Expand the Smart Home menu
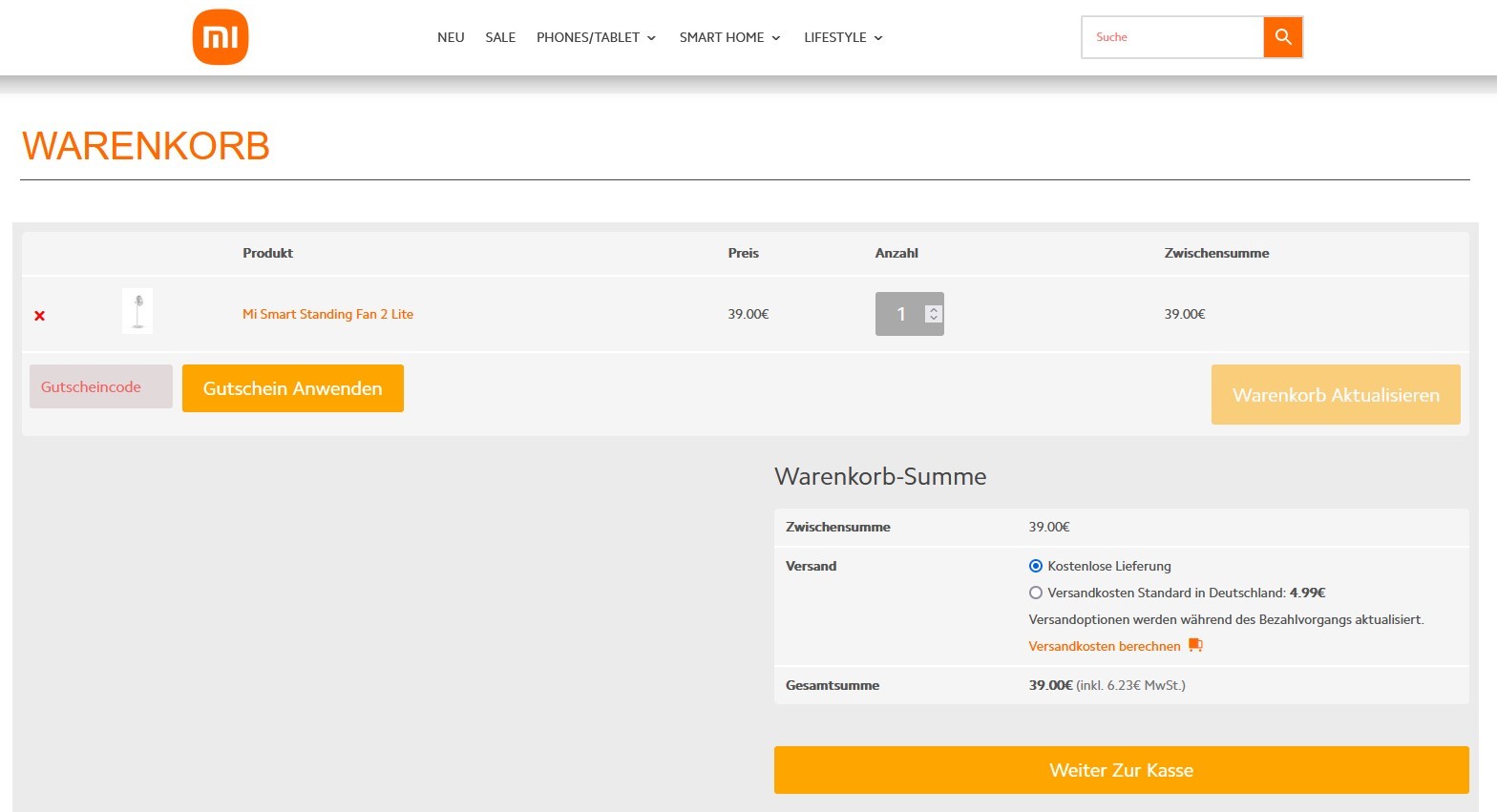This screenshot has height=812, width=1497. coord(729,37)
